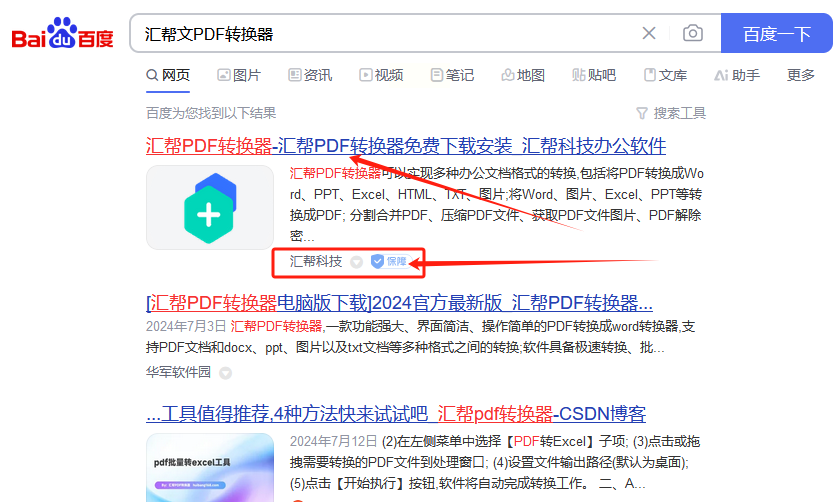Screen dimensions: 838x502
Task: Go to the 贴吧 tab
Action: pos(594,75)
